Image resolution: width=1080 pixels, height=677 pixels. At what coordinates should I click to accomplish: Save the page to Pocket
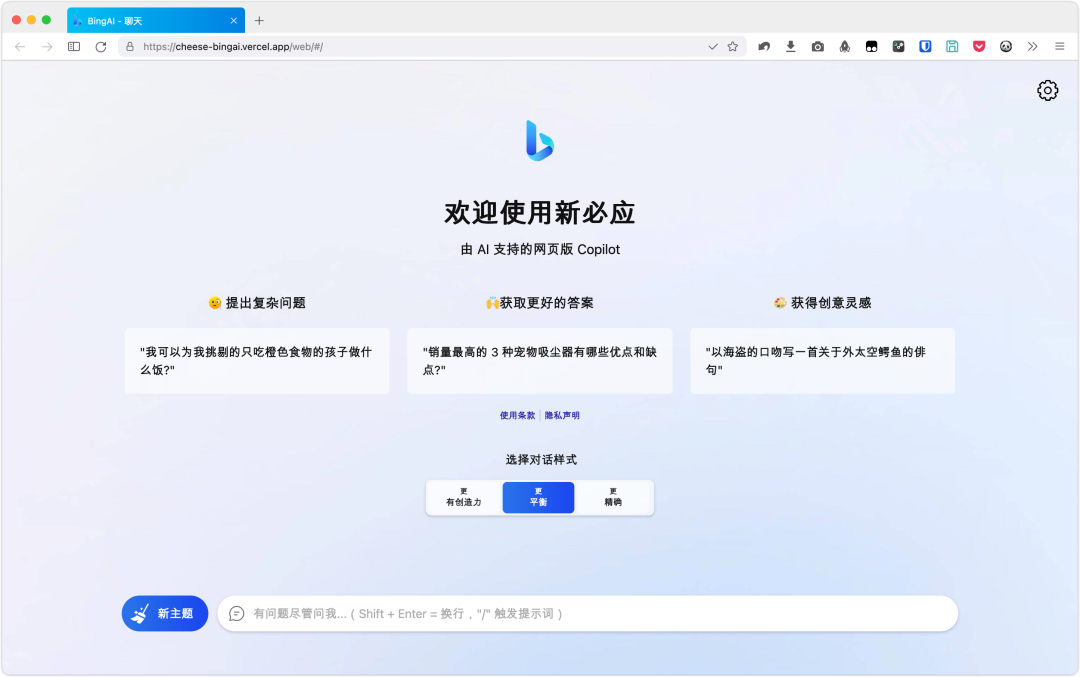(x=979, y=47)
